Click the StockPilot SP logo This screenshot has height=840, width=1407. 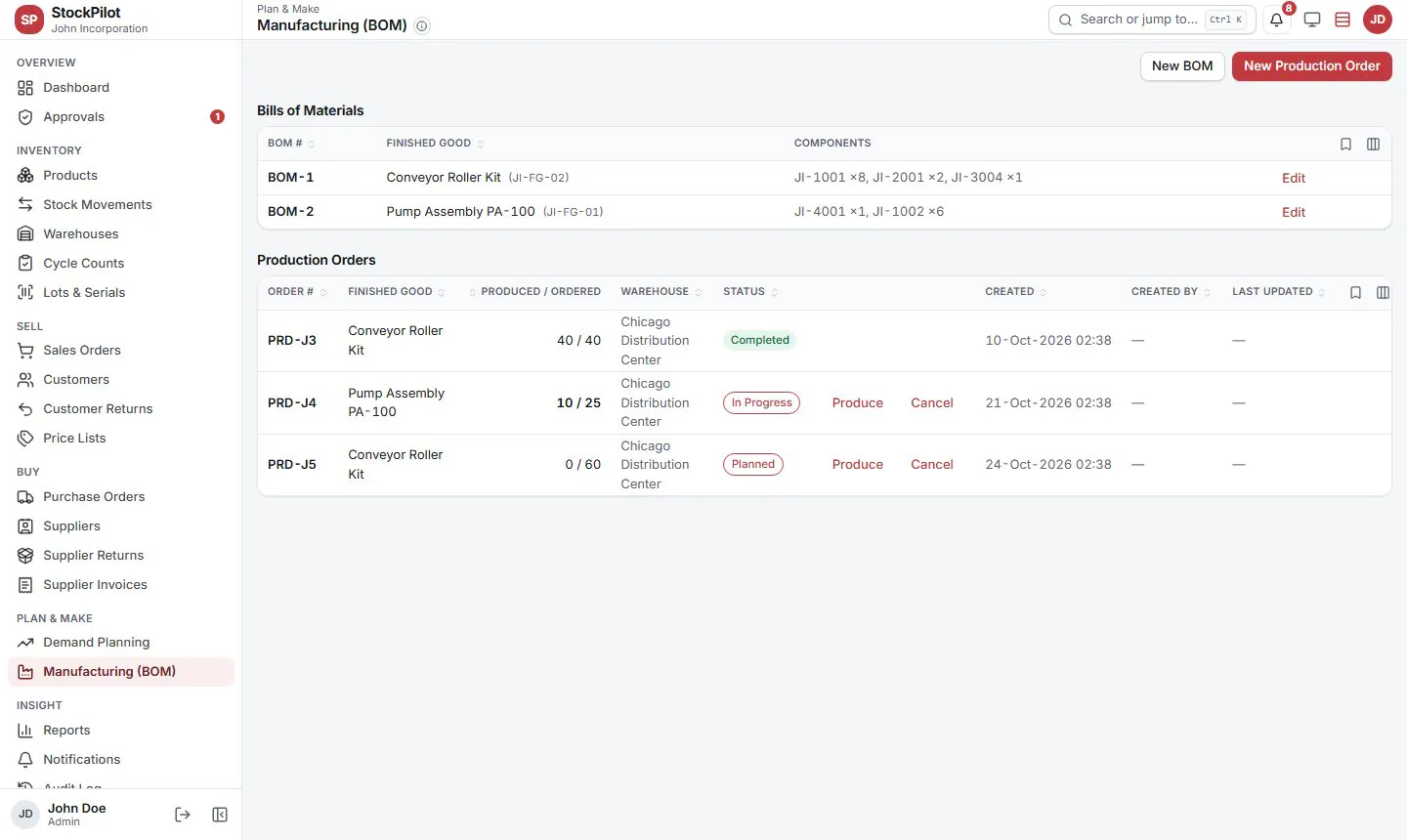click(29, 20)
